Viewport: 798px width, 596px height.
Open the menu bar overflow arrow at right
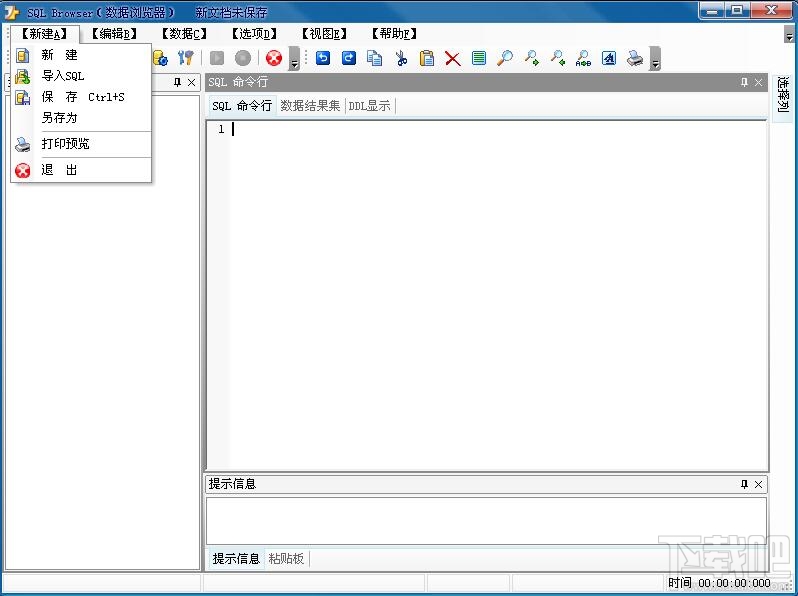pyautogui.click(x=789, y=34)
